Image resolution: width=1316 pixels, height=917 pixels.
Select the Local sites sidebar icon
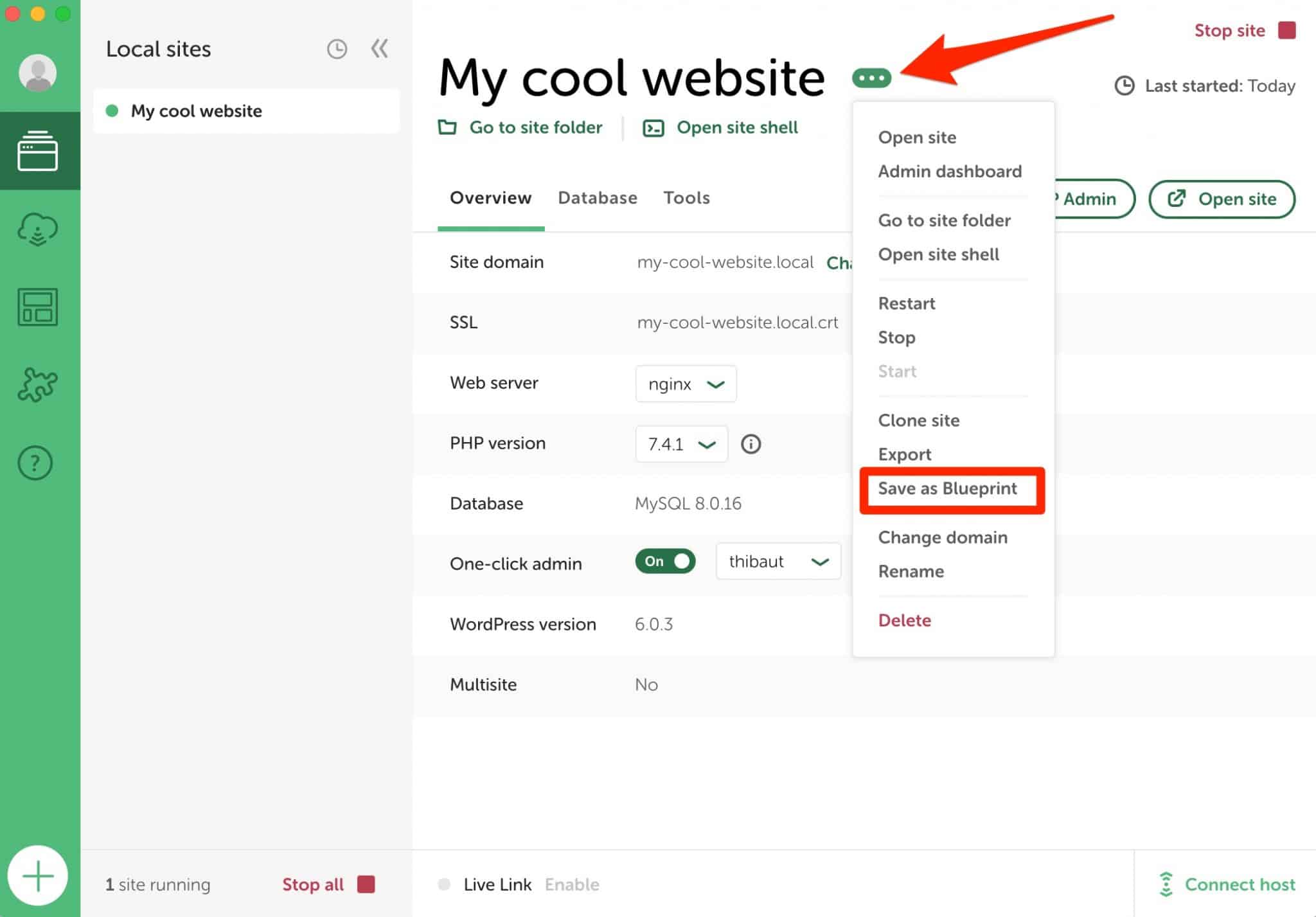[37, 152]
